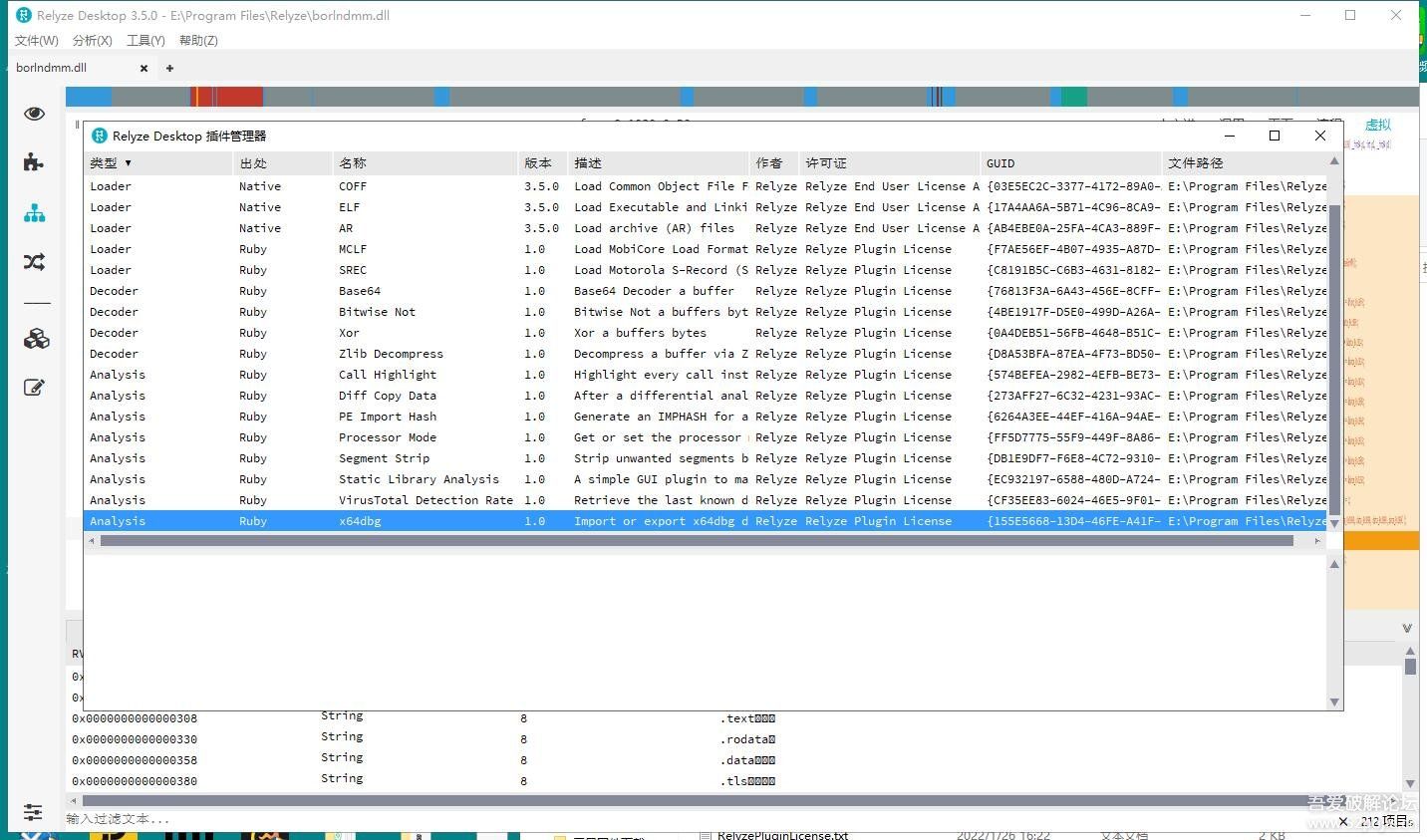Click the red segment in the overview bar

[x=227, y=97]
